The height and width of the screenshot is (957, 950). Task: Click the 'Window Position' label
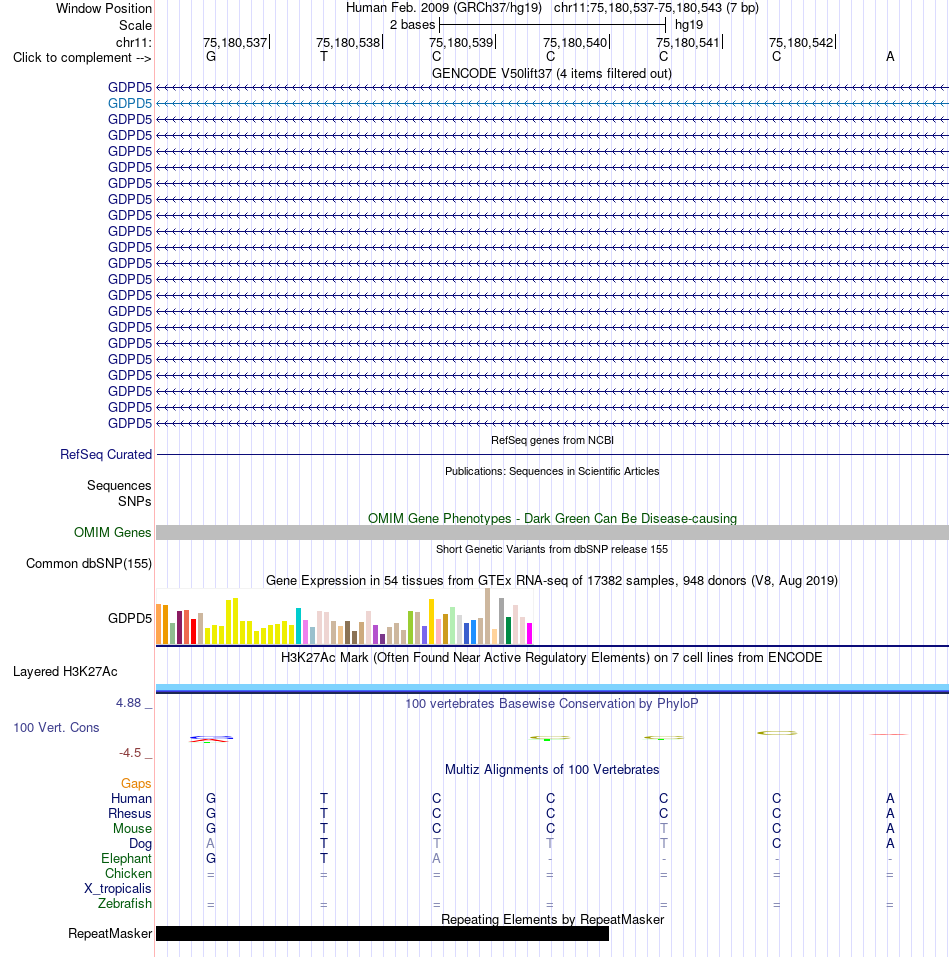(104, 9)
